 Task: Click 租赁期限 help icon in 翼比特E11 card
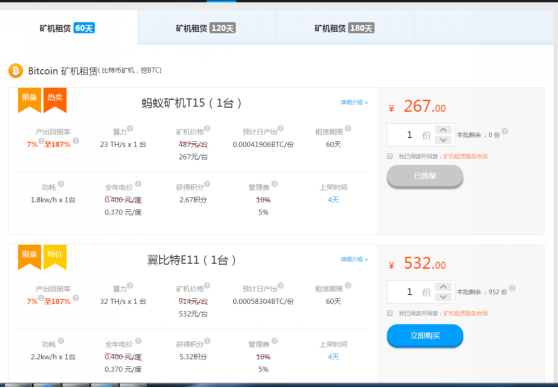pyautogui.click(x=348, y=285)
